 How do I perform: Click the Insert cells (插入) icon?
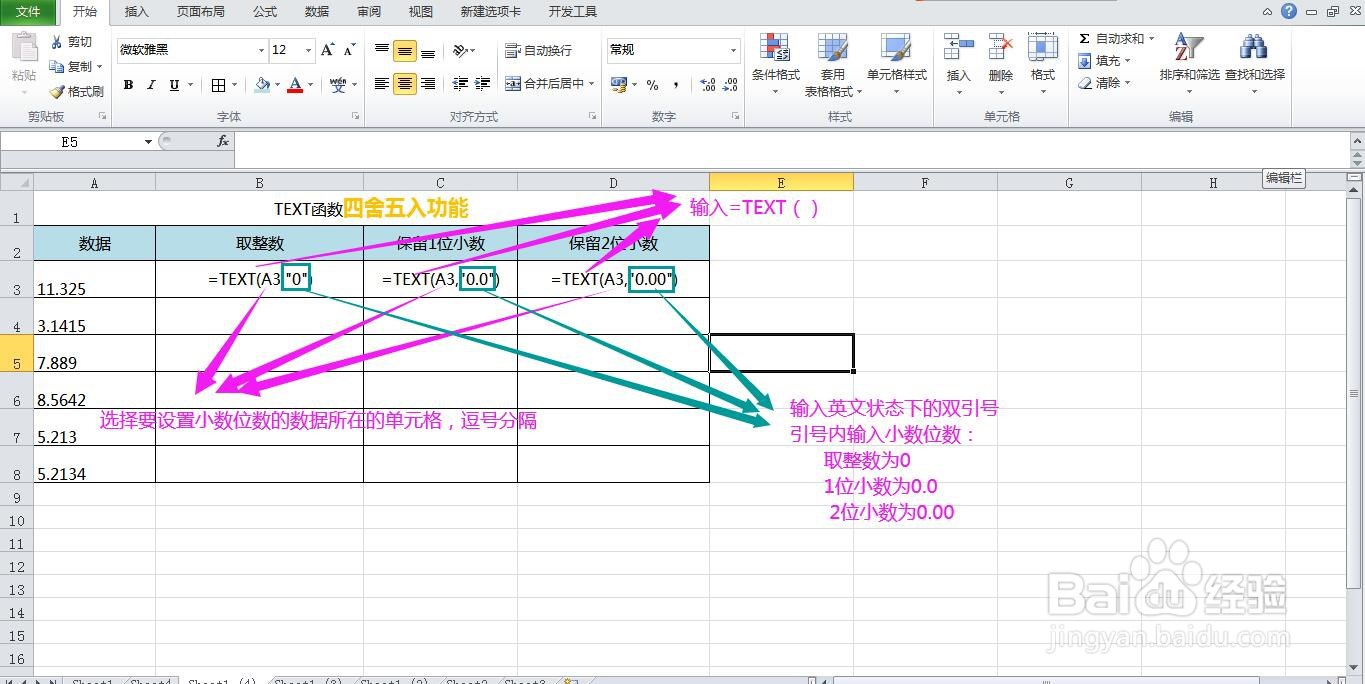[958, 47]
